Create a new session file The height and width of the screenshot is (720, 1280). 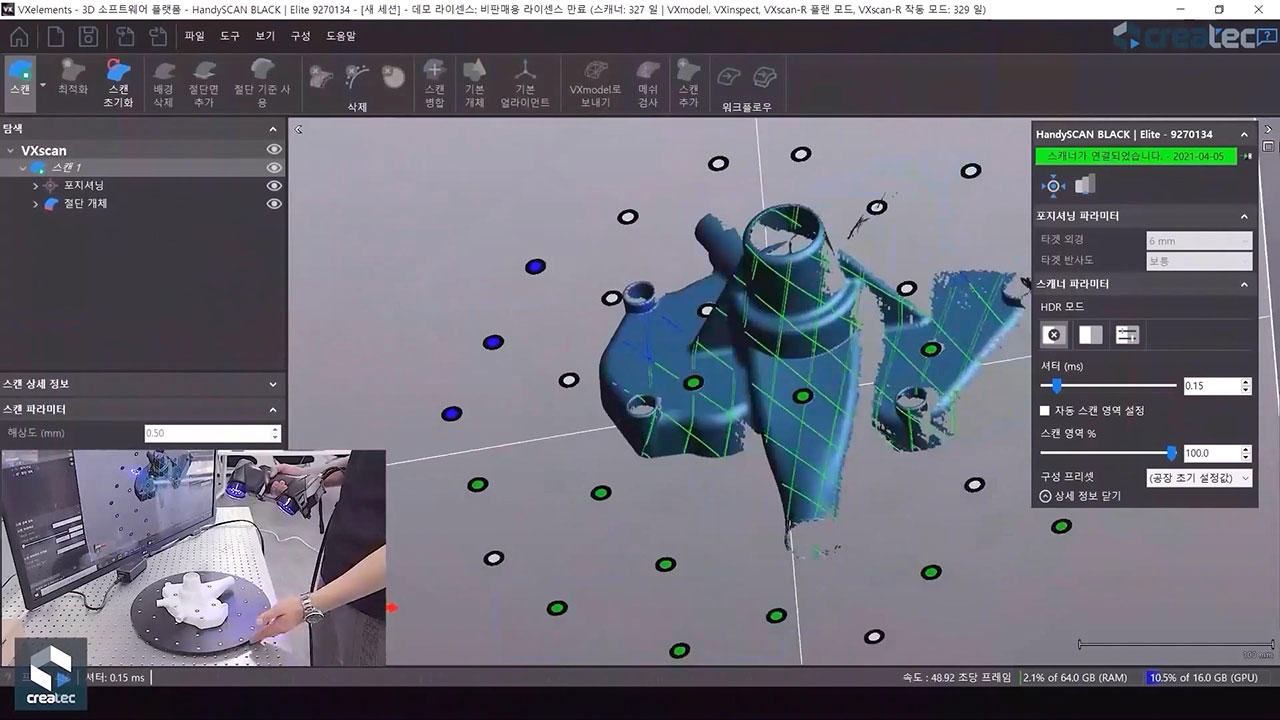55,36
